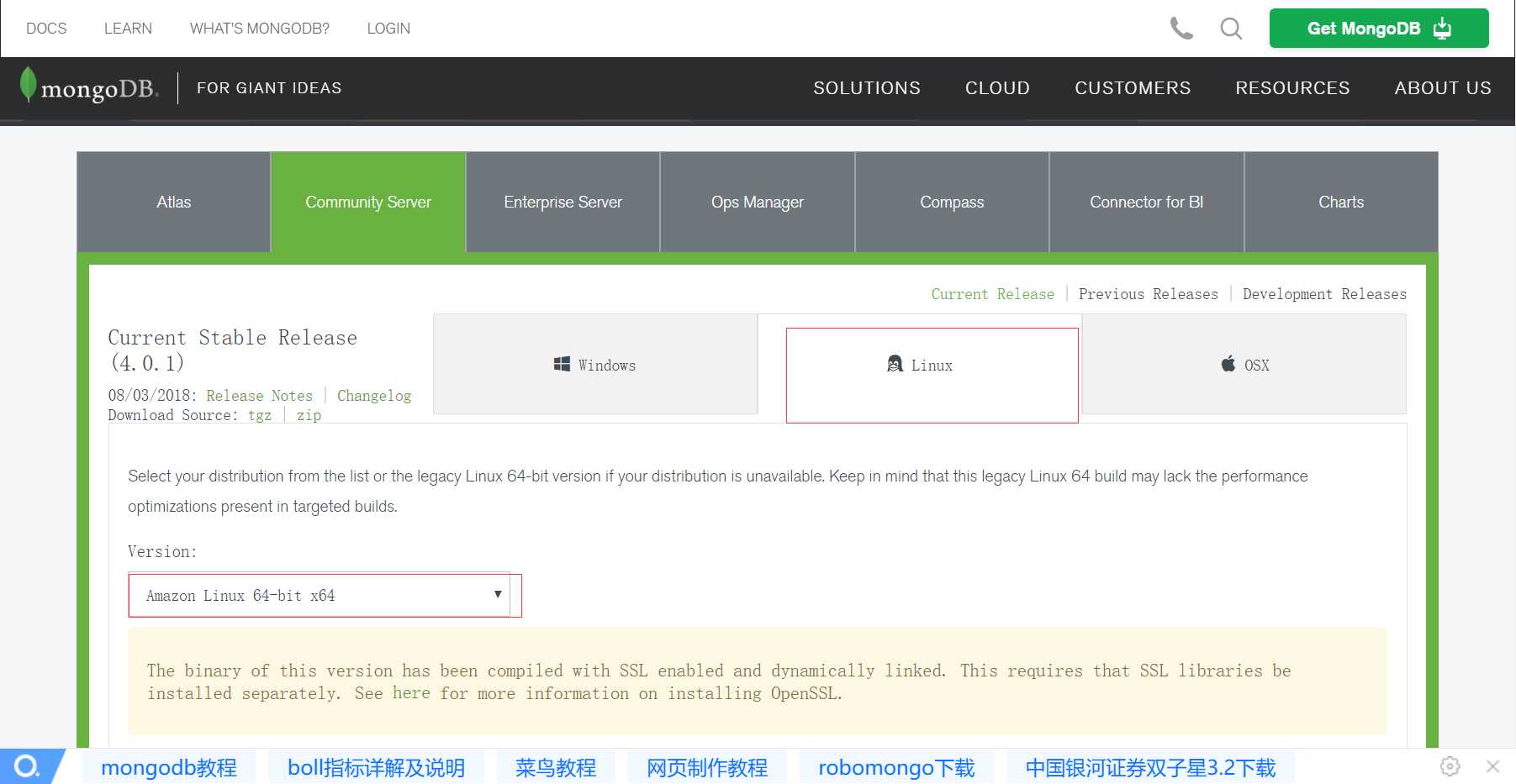The height and width of the screenshot is (784, 1516).
Task: Switch to the Ops Manager tab
Action: coord(758,202)
